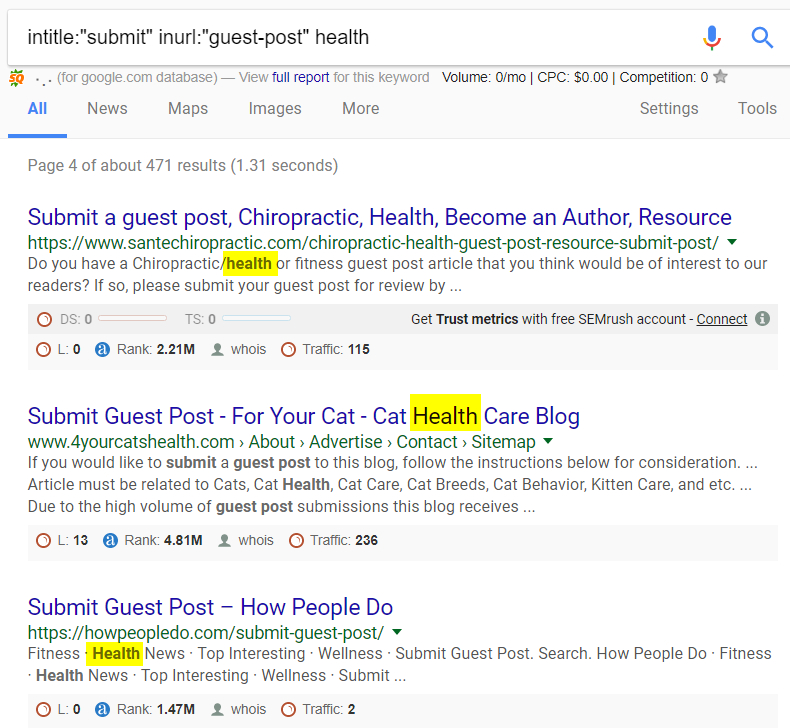Click the voice search microphone icon
This screenshot has width=790, height=728.
coord(712,37)
